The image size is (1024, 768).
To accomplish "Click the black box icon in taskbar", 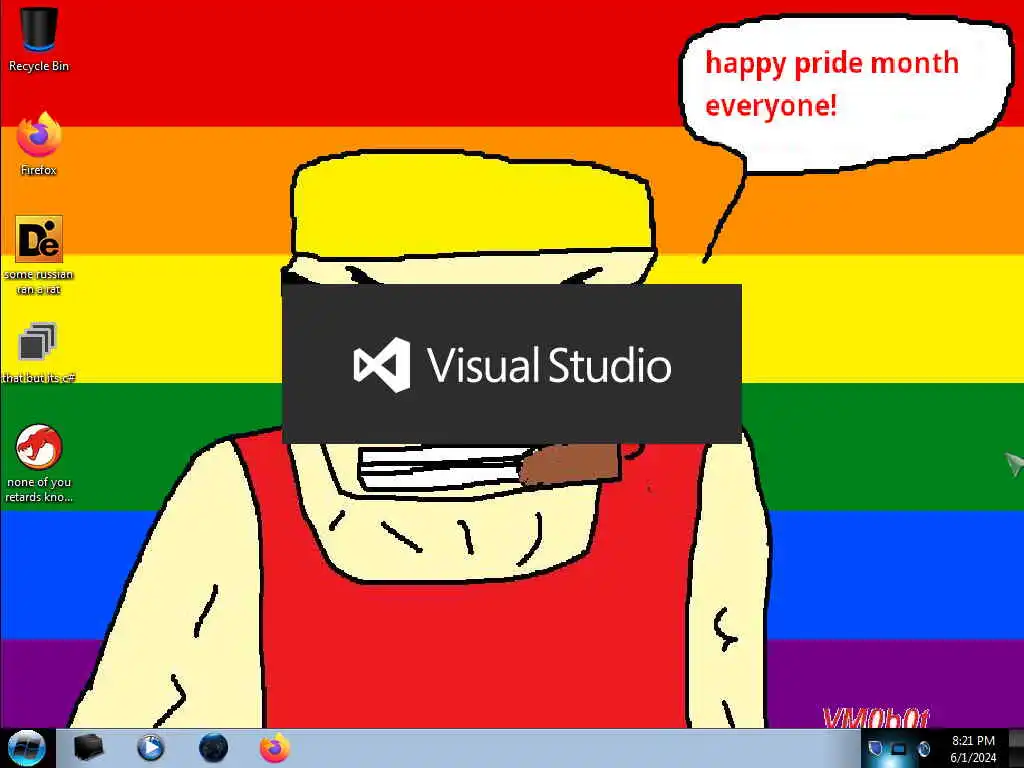I will [88, 748].
